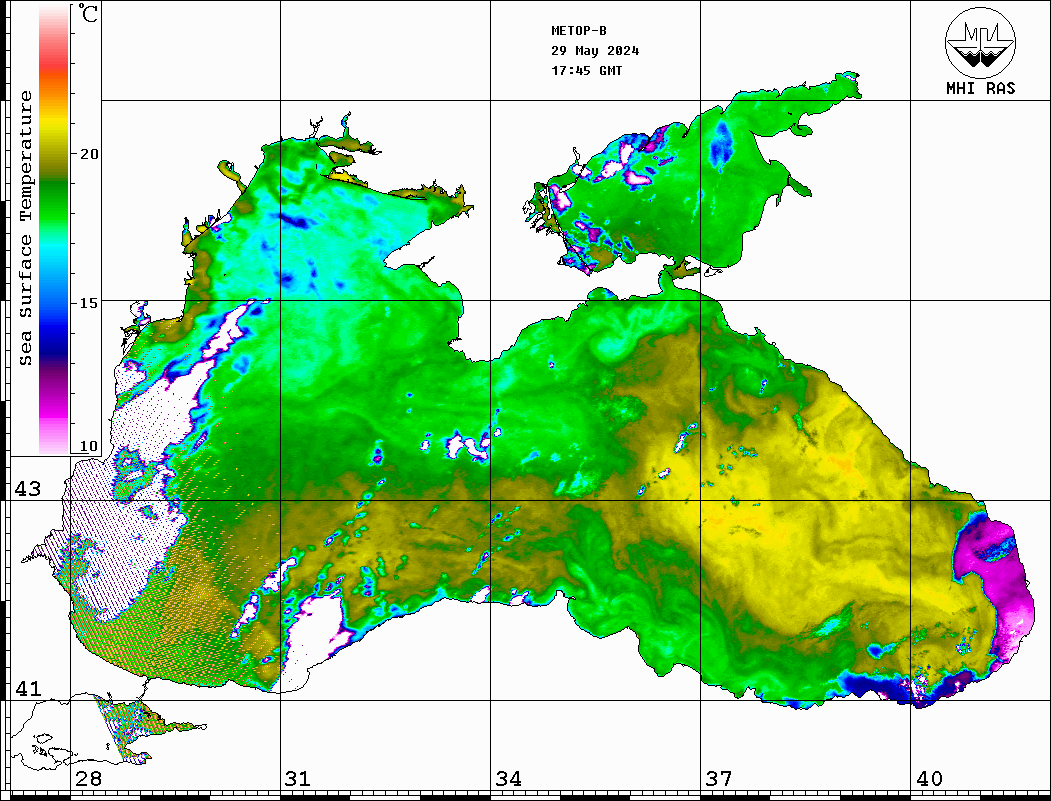Click the Sea Surface Temperature vertical title
This screenshot has width=1051, height=801.
tap(25, 229)
